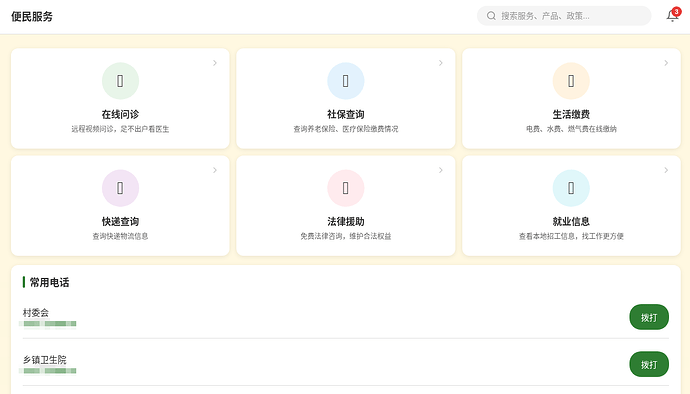Open the 生活缴费 title
This screenshot has height=394, width=690.
[571, 114]
